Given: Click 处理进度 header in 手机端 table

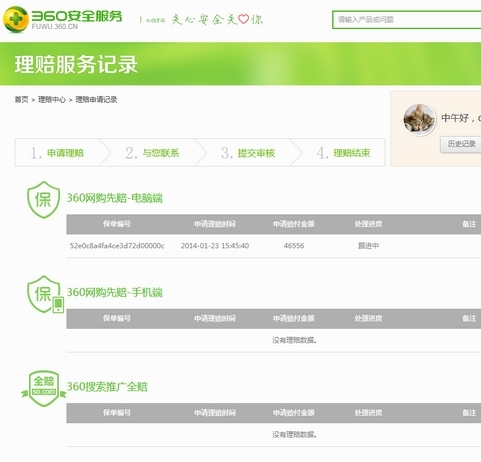Looking at the screenshot, I should coord(368,318).
